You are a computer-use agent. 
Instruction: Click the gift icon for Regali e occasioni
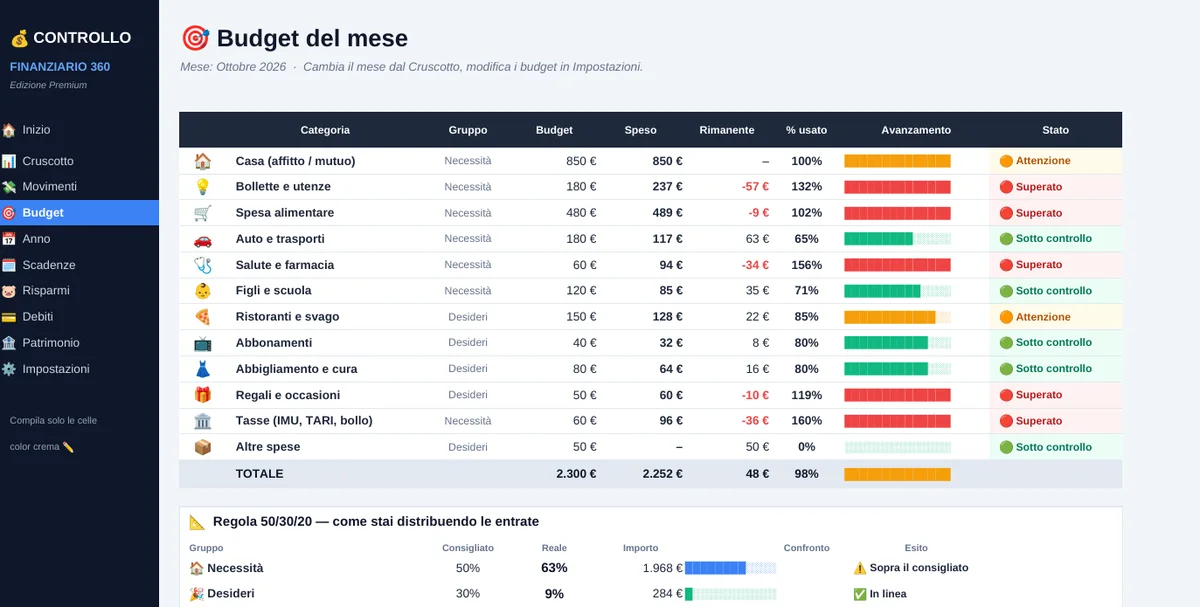point(202,395)
